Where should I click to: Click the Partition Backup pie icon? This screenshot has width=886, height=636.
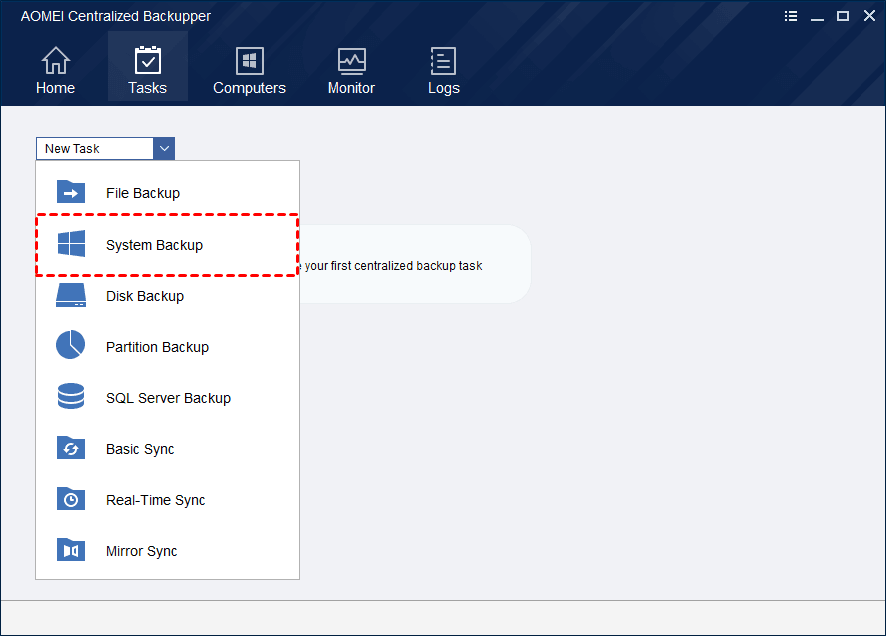pos(71,345)
